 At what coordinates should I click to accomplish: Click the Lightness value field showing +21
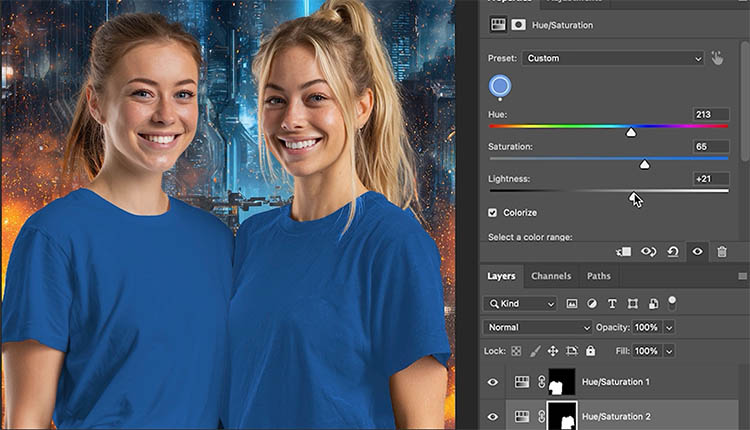(x=711, y=179)
